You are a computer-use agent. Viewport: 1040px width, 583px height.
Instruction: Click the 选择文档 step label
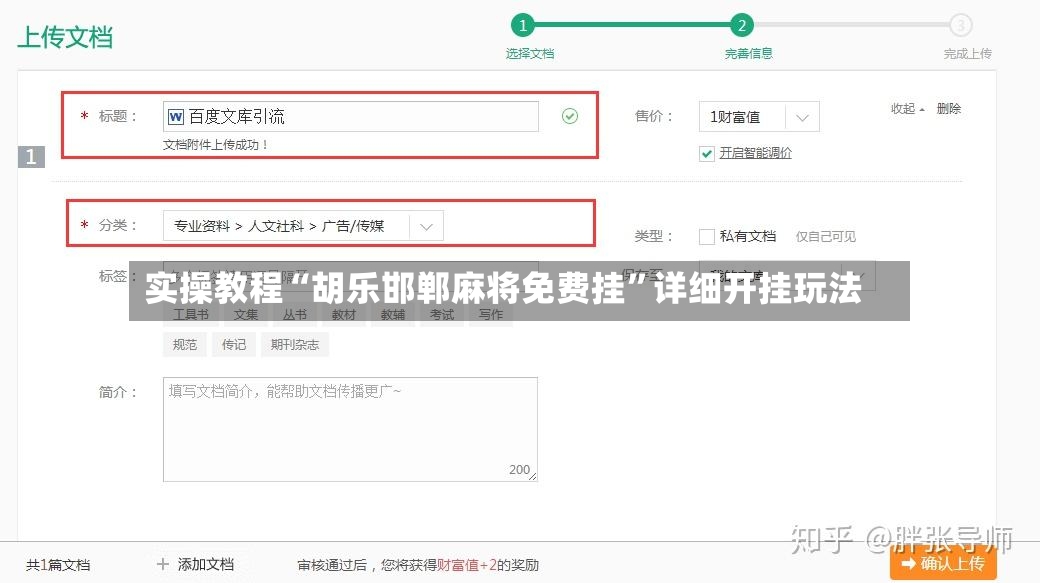tap(529, 54)
